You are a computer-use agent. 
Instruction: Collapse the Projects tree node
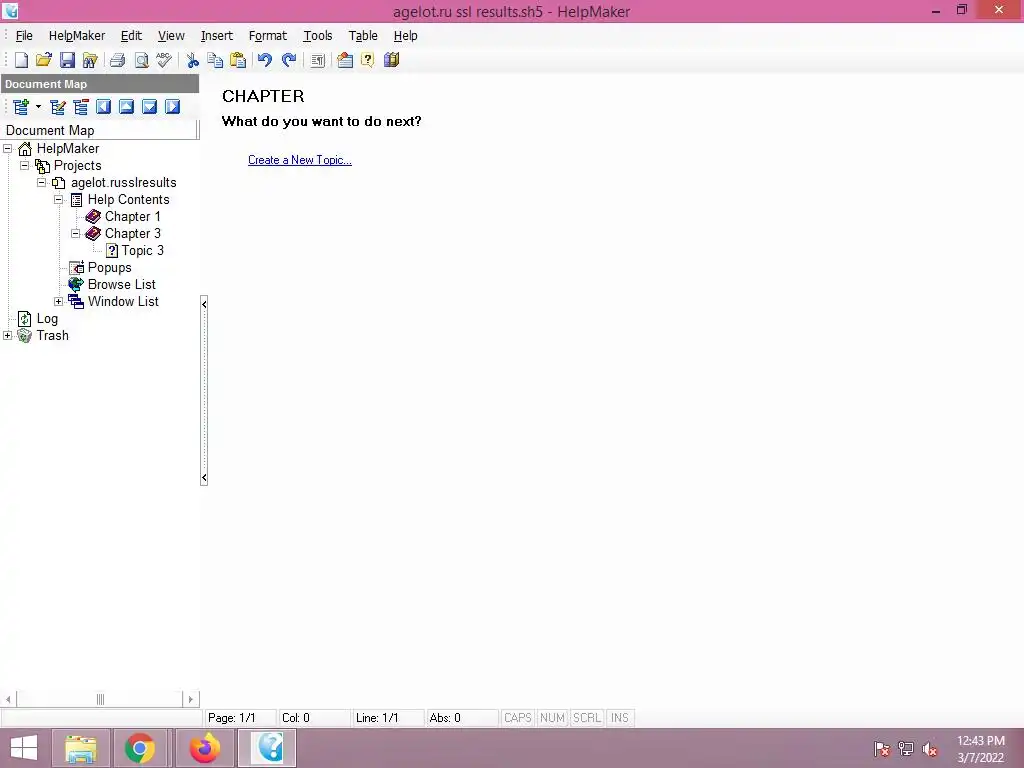25,165
